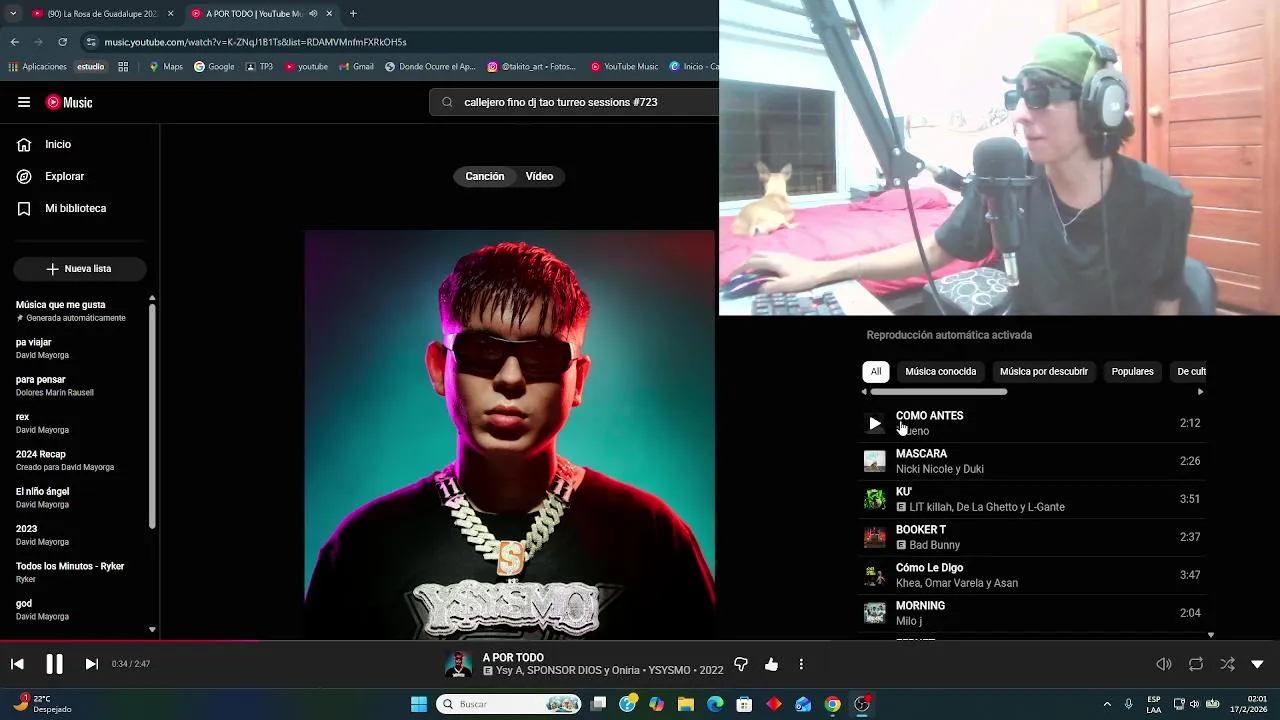This screenshot has width=1280, height=720.
Task: Click the playlist sidebar scrollbar
Action: pyautogui.click(x=152, y=415)
